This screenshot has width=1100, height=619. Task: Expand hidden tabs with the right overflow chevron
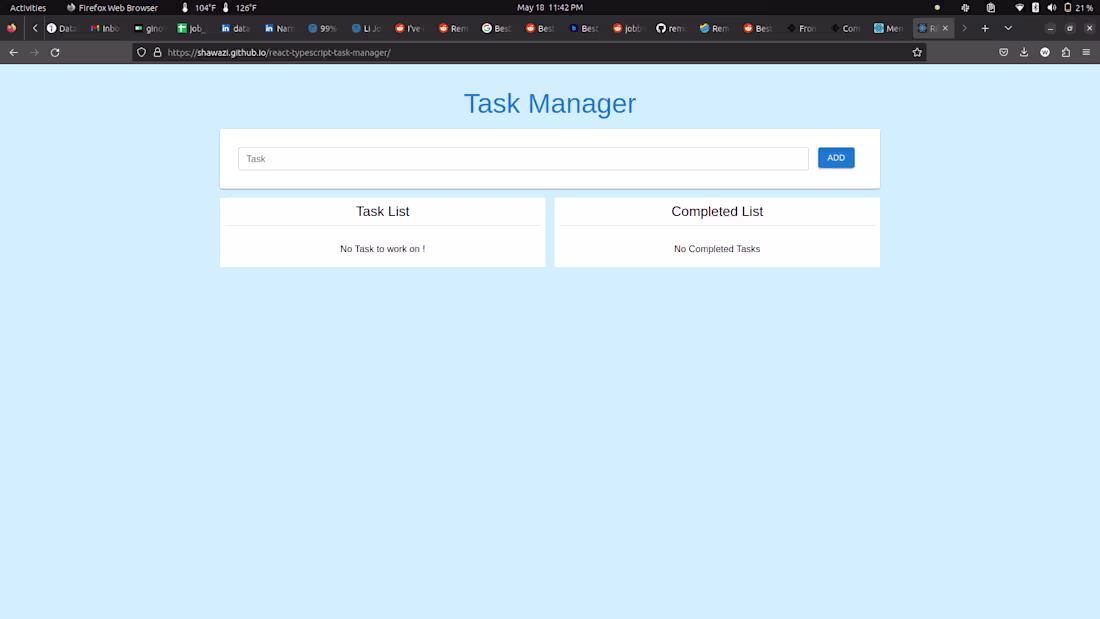pyautogui.click(x=963, y=28)
